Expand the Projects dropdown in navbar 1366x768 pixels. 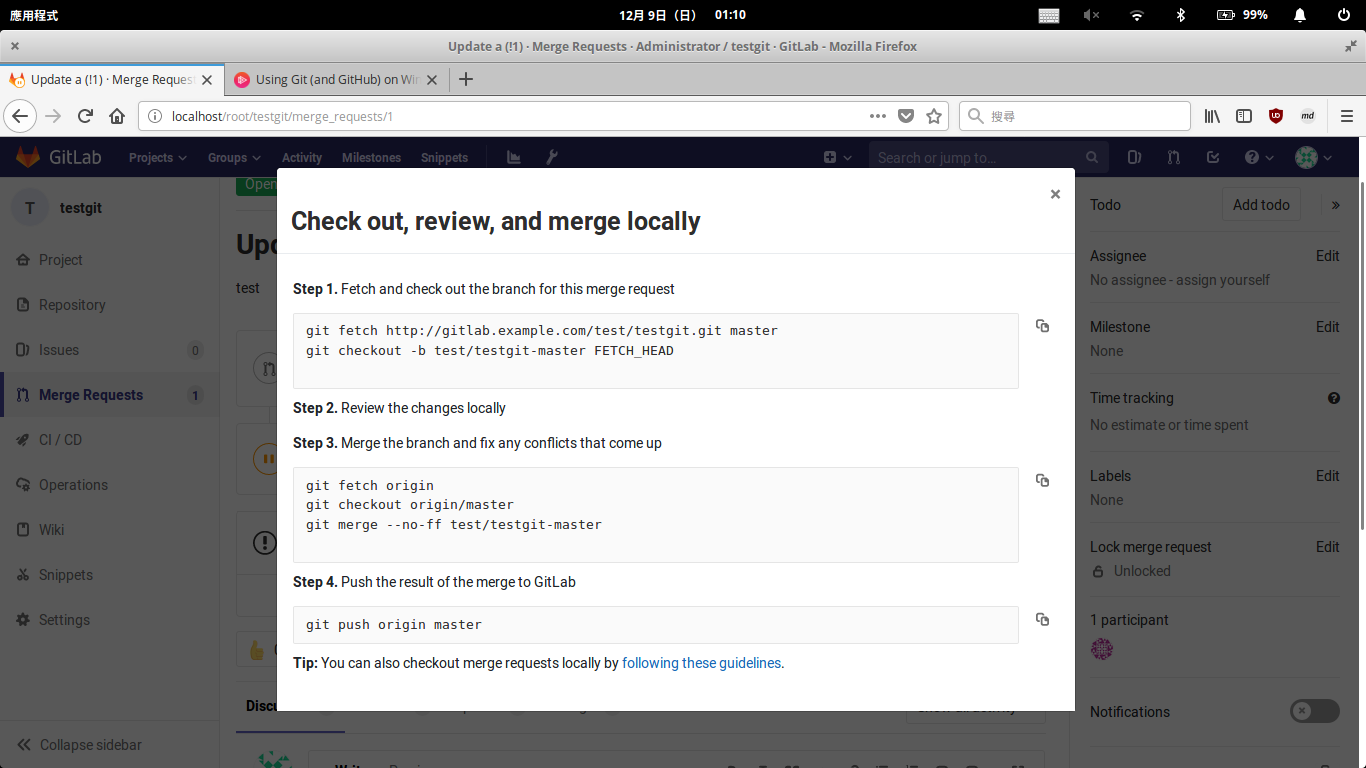pyautogui.click(x=157, y=158)
